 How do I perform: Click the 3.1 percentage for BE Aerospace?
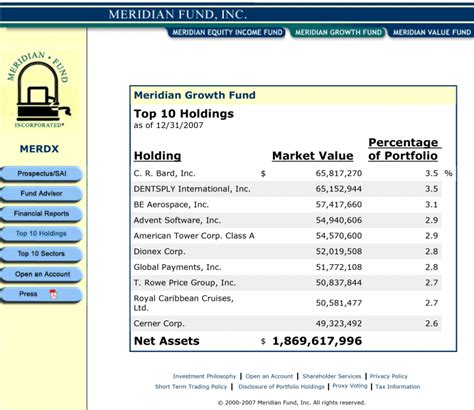pos(431,205)
